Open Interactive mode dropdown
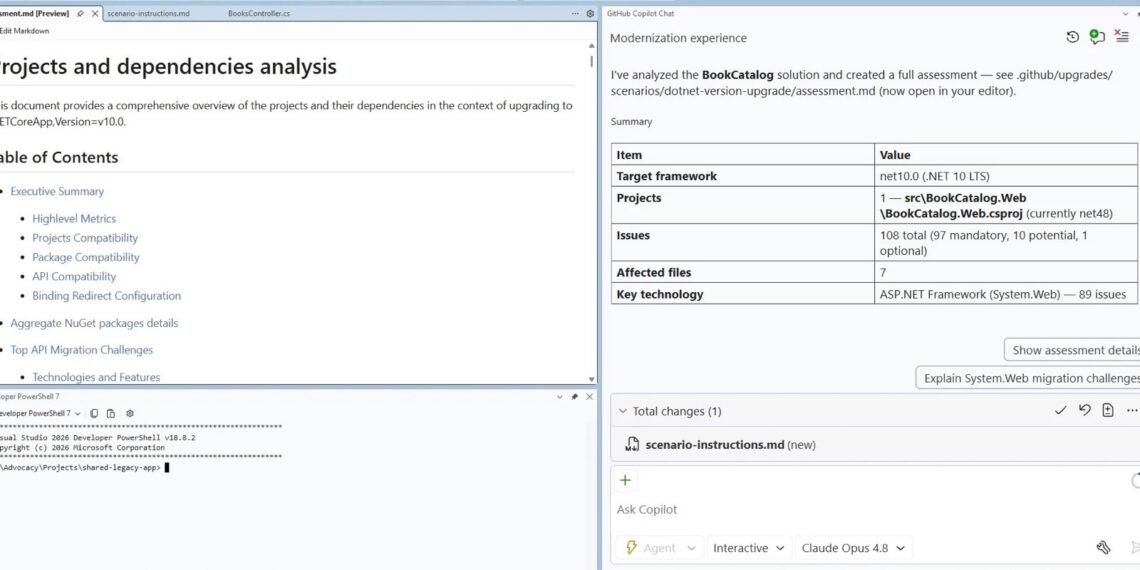 (750, 548)
